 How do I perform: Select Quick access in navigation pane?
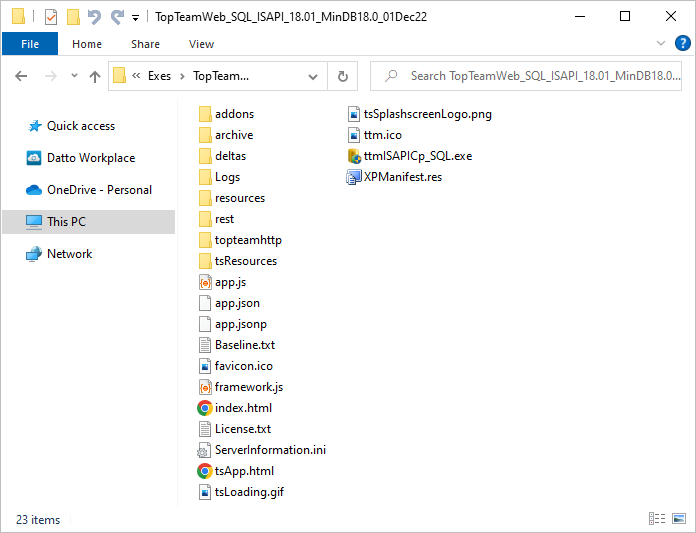(81, 126)
